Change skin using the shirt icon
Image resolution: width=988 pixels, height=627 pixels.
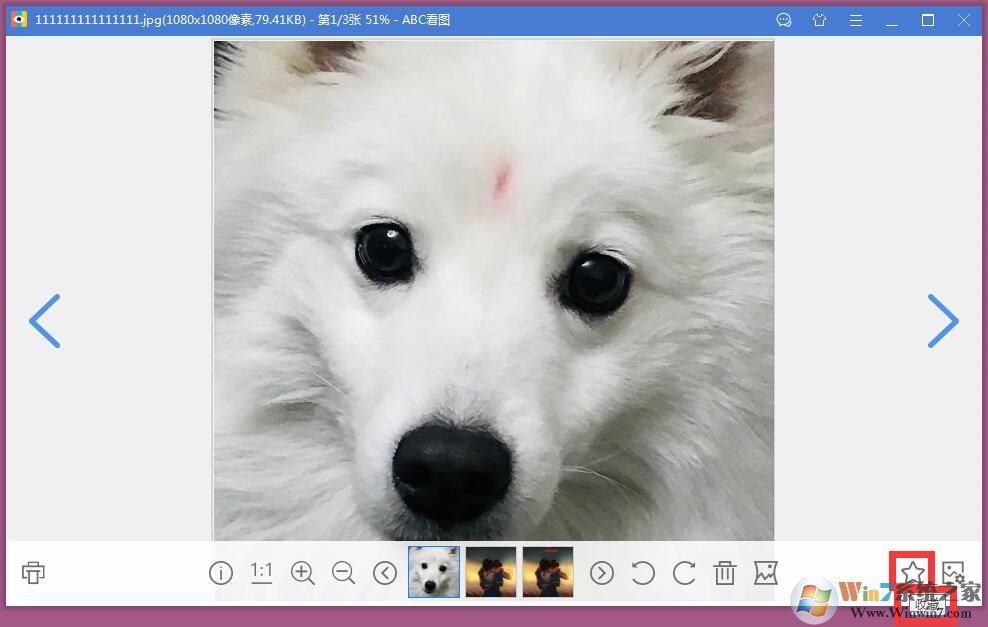pyautogui.click(x=820, y=20)
